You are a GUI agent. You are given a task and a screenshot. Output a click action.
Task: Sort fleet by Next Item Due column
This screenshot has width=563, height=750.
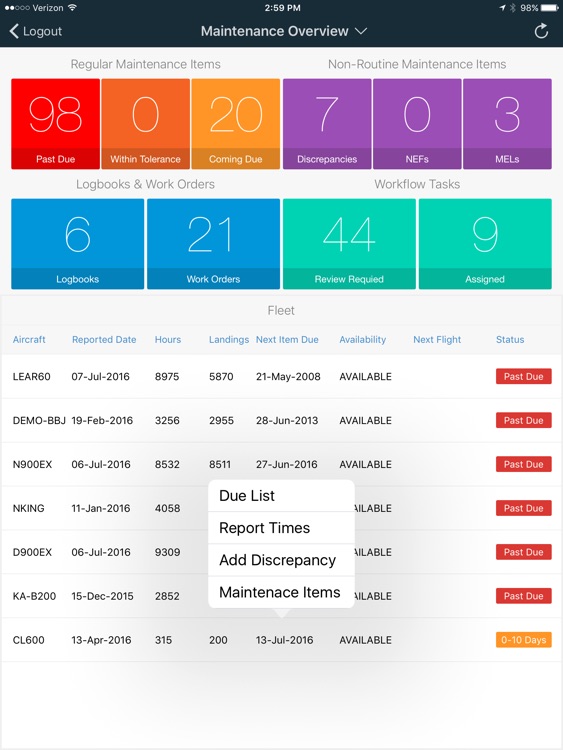coord(287,340)
